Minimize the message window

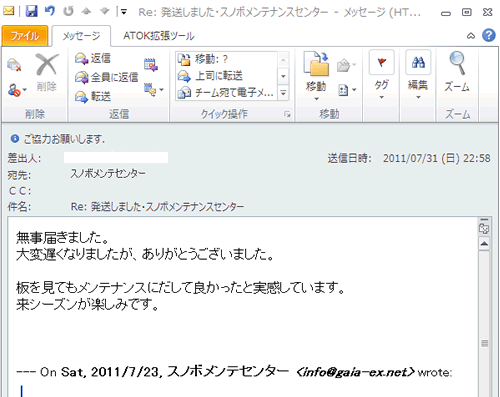click(446, 13)
